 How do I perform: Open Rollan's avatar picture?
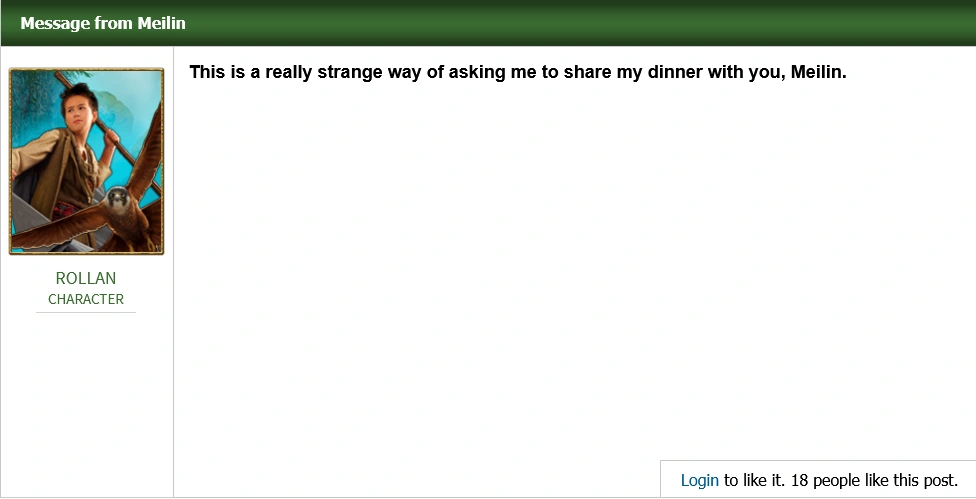[x=86, y=161]
